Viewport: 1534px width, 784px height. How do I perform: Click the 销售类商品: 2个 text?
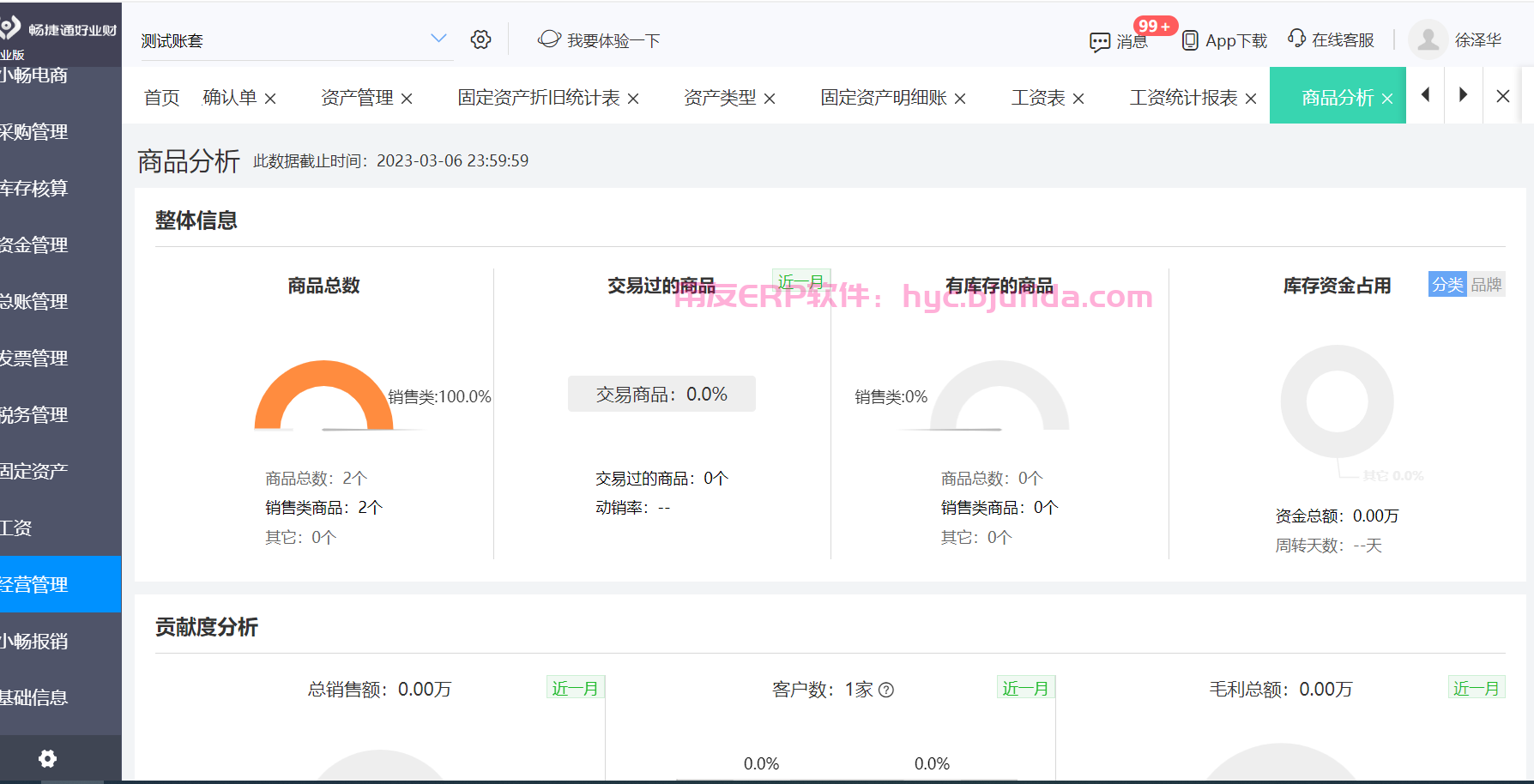323,508
